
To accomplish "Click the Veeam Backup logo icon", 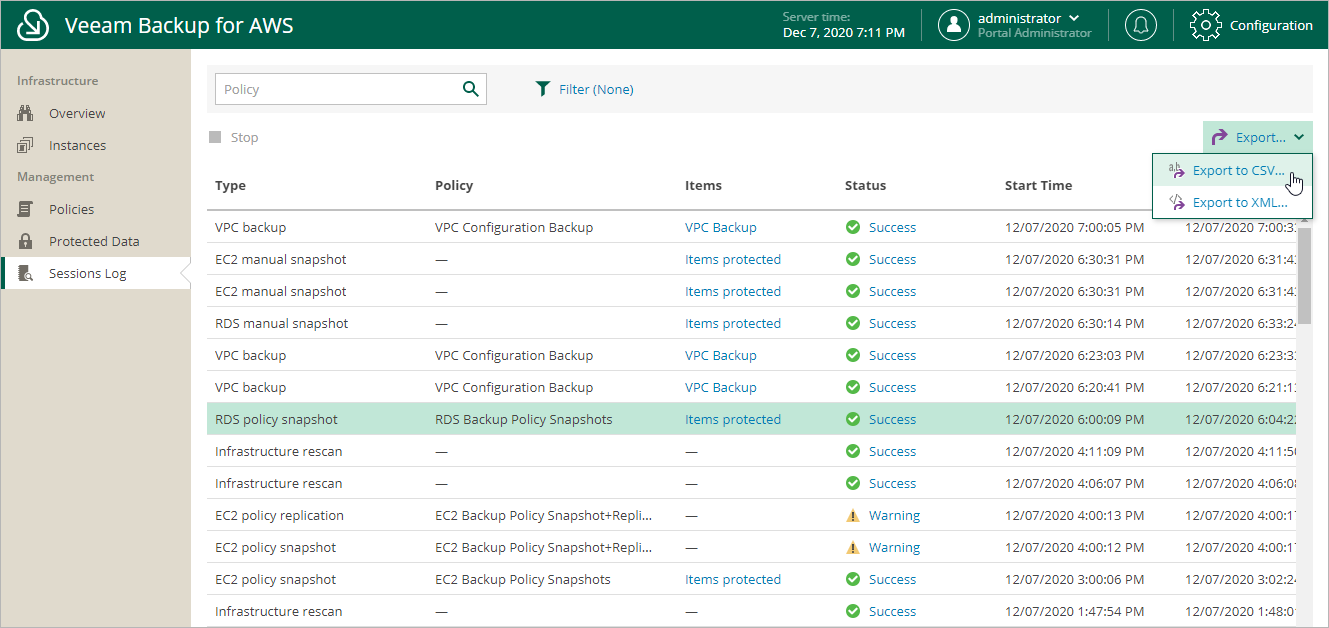I will coord(34,25).
